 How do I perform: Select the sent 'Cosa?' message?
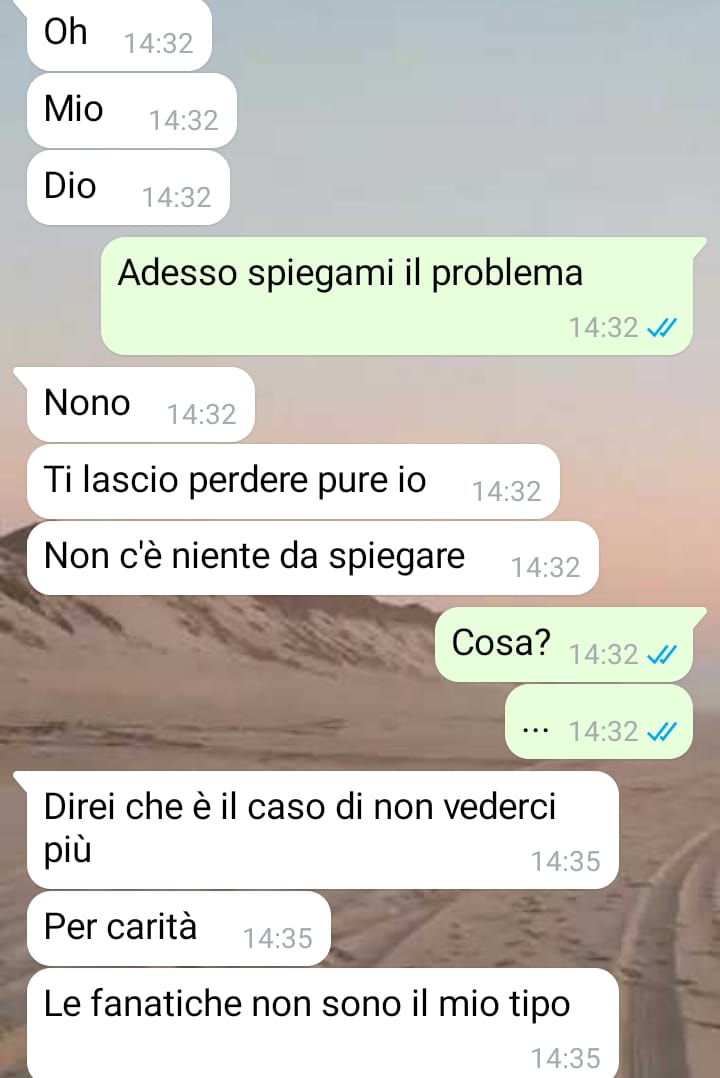pos(566,645)
